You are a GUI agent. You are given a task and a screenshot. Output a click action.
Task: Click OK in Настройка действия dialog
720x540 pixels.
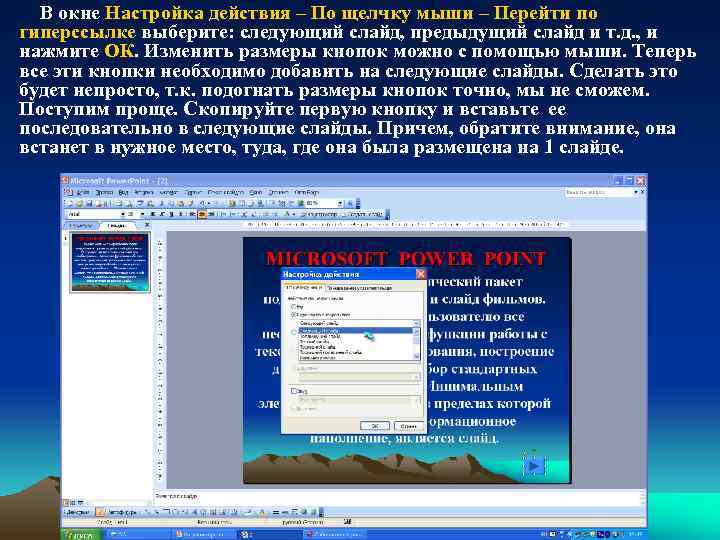(x=375, y=426)
